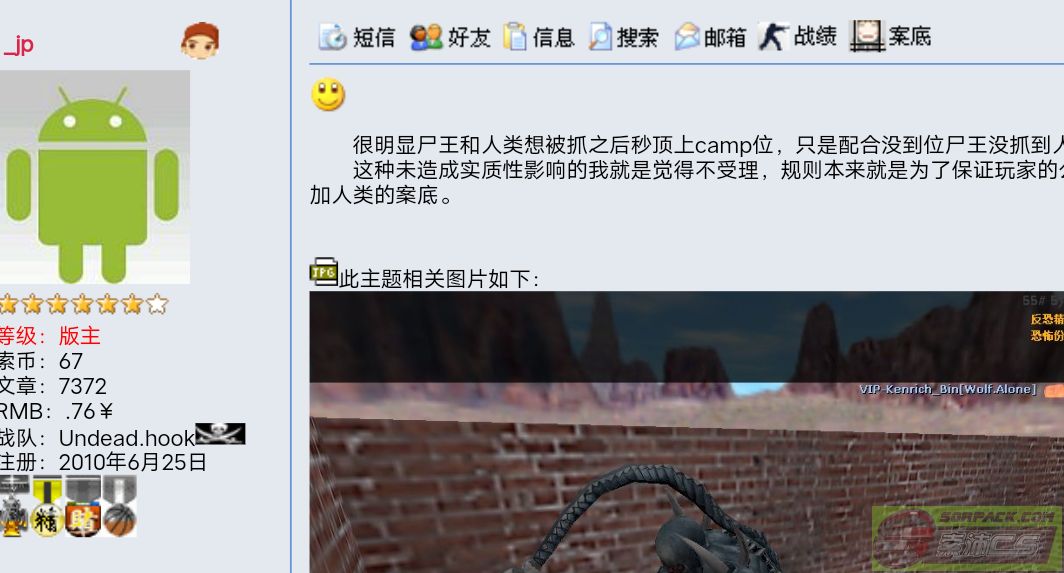The height and width of the screenshot is (573, 1064).
Task: Click the red-haired gender avatar icon
Action: (x=200, y=41)
